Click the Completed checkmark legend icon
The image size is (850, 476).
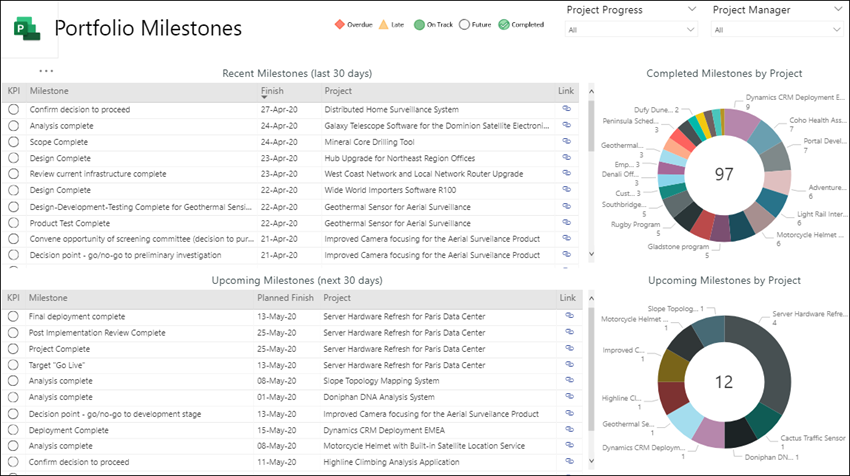pyautogui.click(x=504, y=24)
